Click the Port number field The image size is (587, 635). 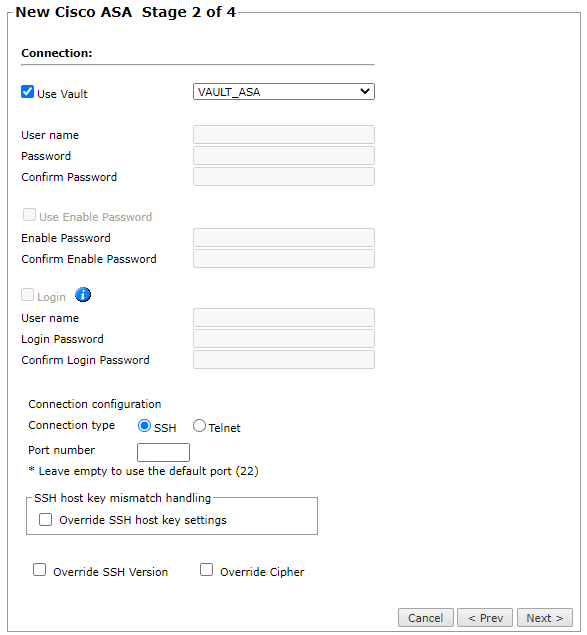pos(163,452)
